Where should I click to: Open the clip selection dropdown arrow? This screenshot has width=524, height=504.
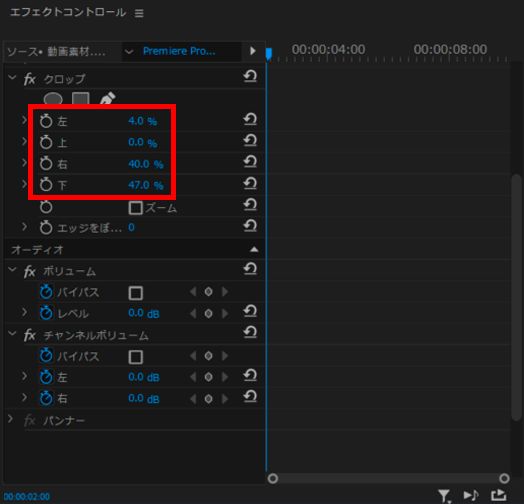[129, 51]
